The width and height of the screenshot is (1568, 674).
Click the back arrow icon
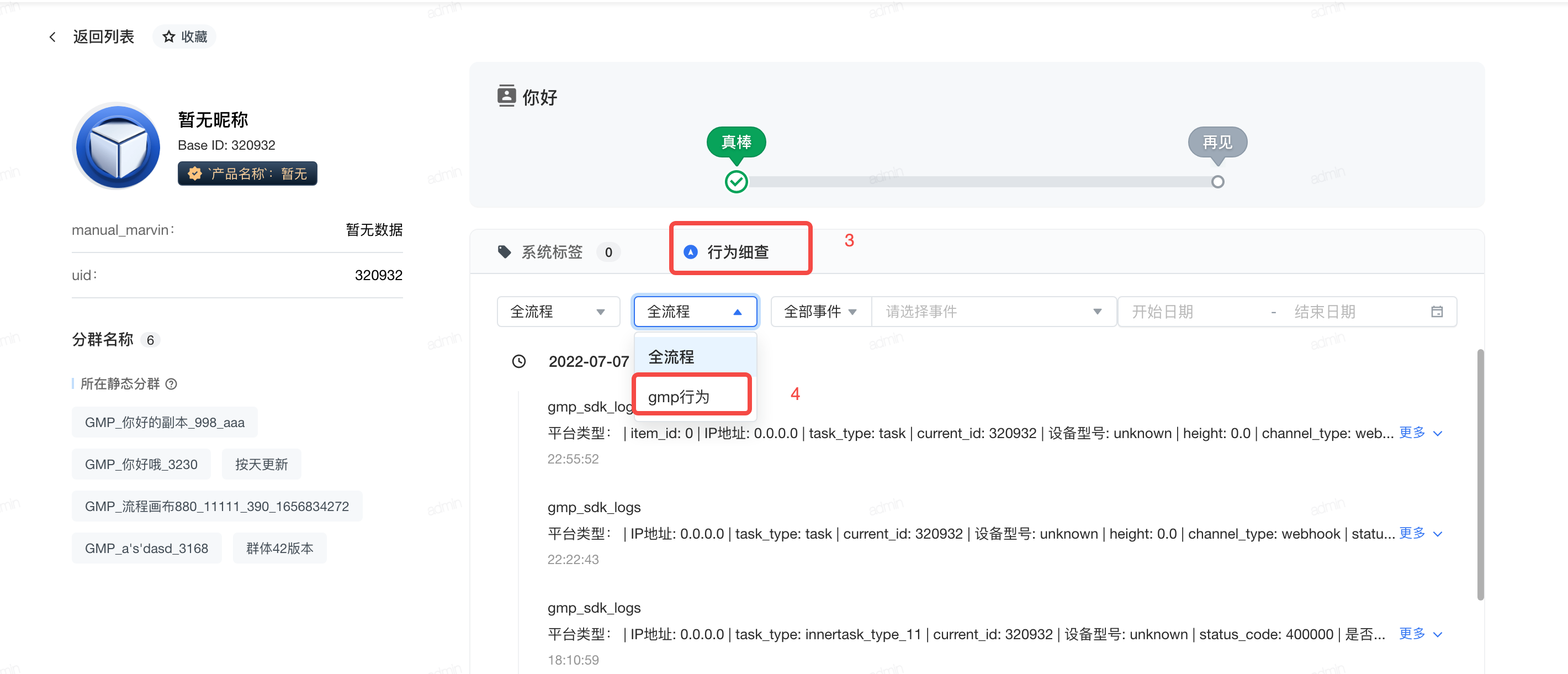tap(52, 37)
